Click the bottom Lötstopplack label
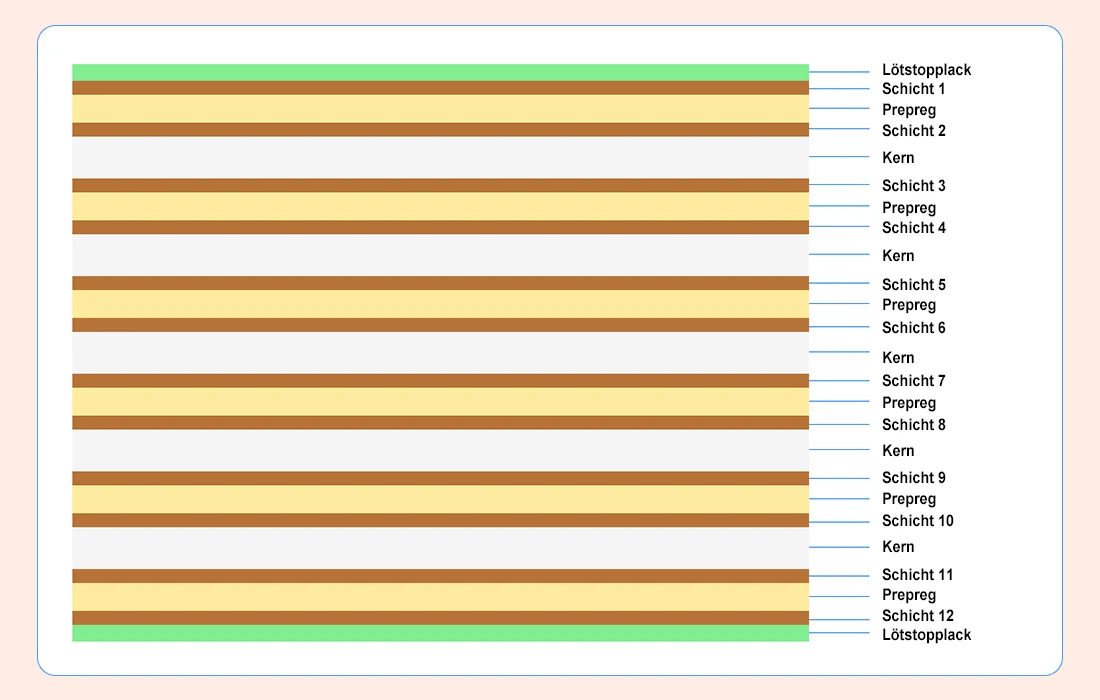The image size is (1100, 700). click(926, 635)
